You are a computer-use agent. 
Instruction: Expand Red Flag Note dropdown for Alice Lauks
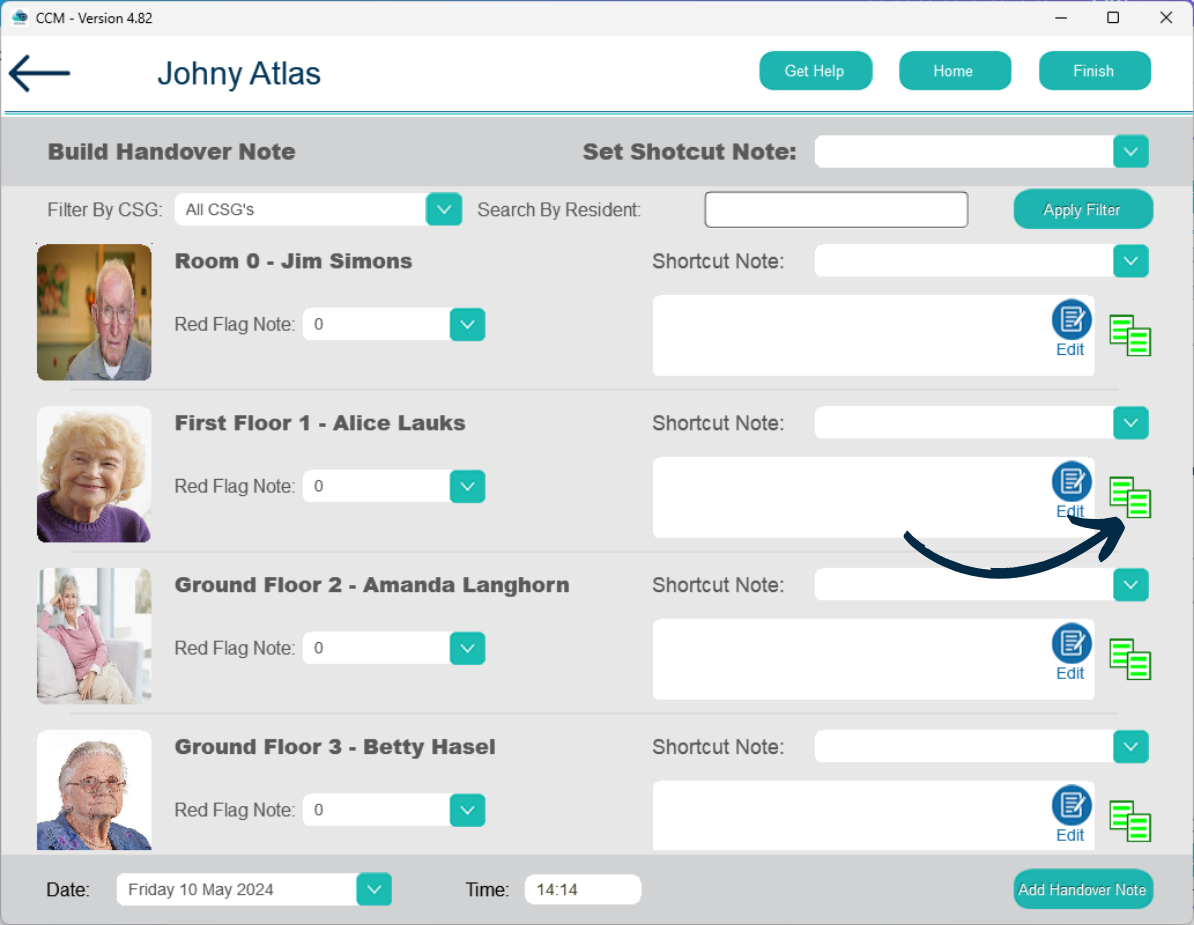point(468,486)
